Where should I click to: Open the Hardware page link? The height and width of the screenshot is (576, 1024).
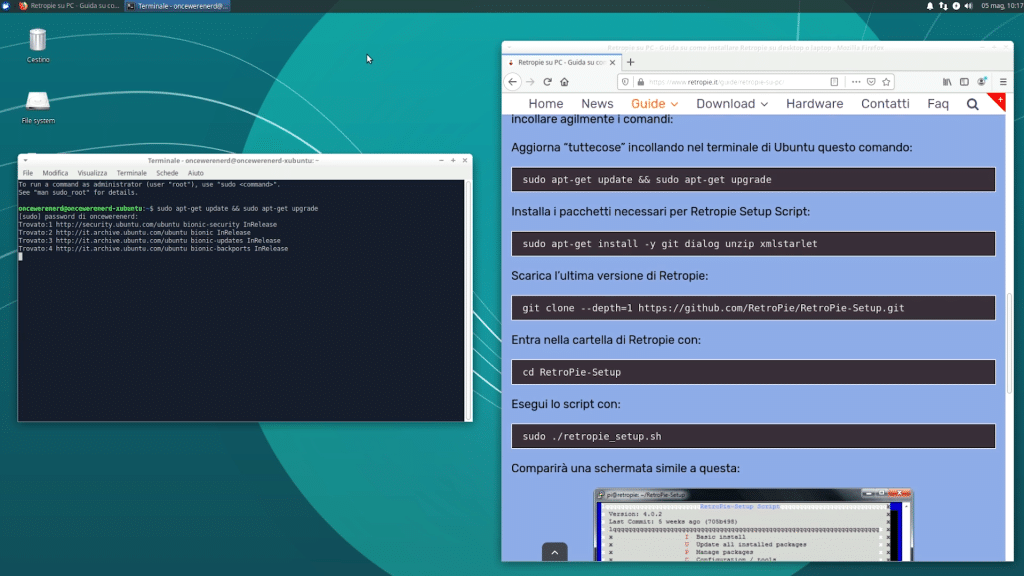814,104
